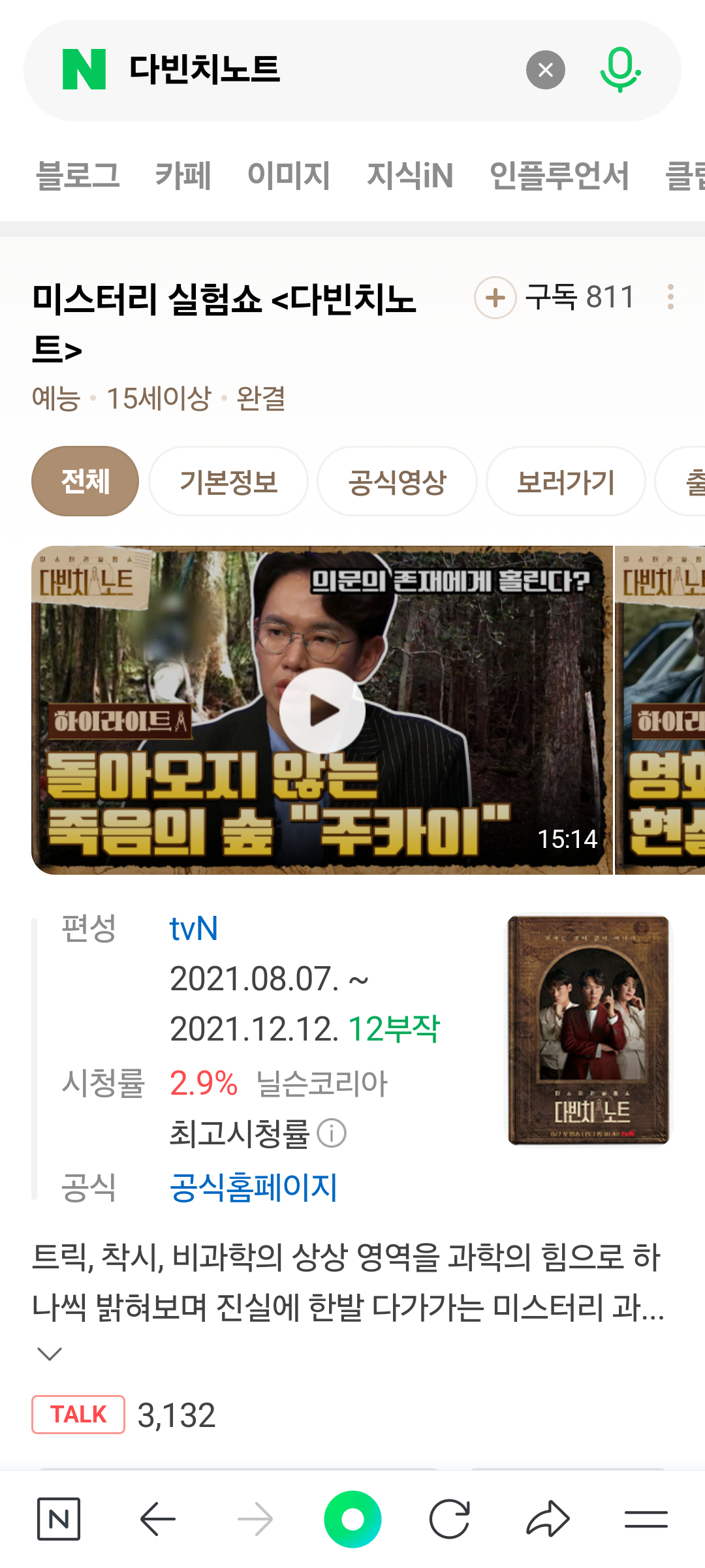
Task: Start voice search with microphone icon
Action: tap(619, 69)
